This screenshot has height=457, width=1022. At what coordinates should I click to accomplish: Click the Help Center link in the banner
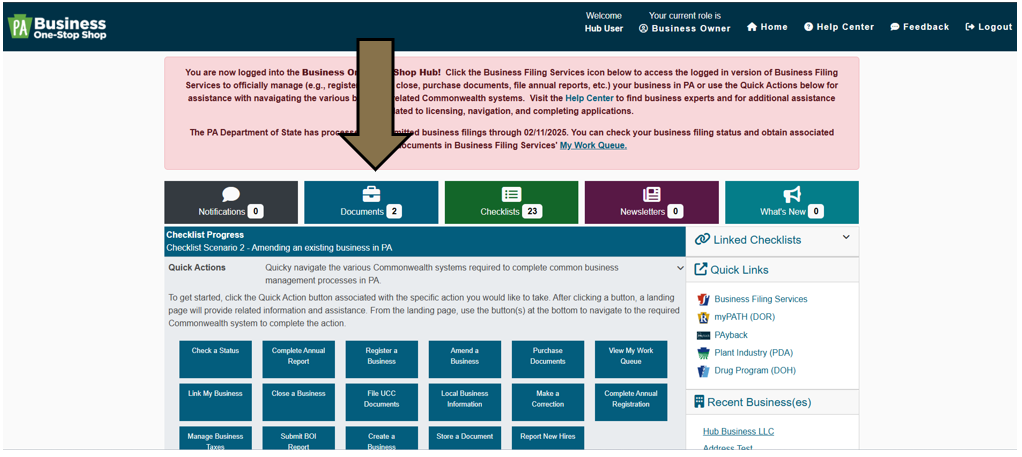click(x=589, y=98)
